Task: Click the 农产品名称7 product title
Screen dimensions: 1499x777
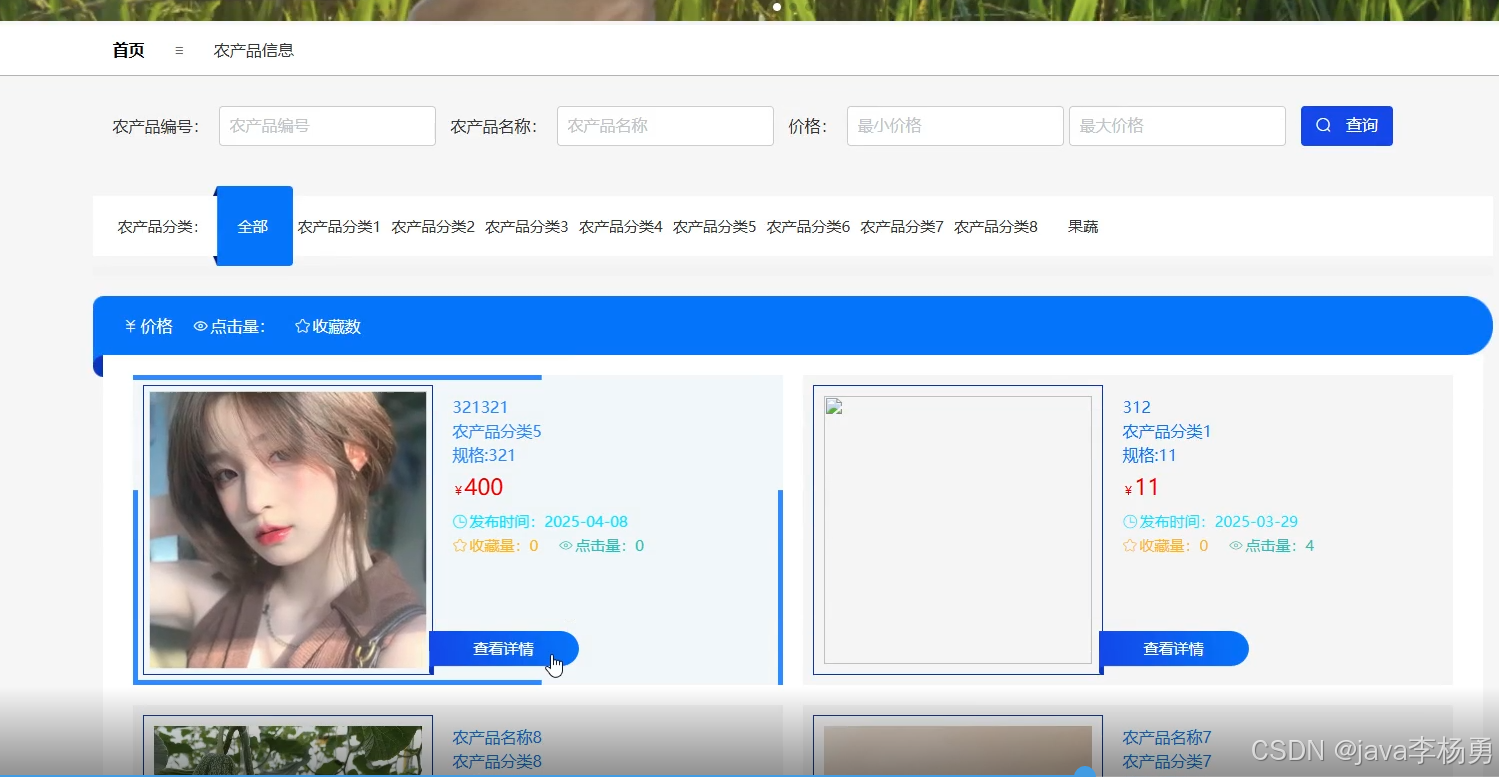Action: coord(1167,738)
